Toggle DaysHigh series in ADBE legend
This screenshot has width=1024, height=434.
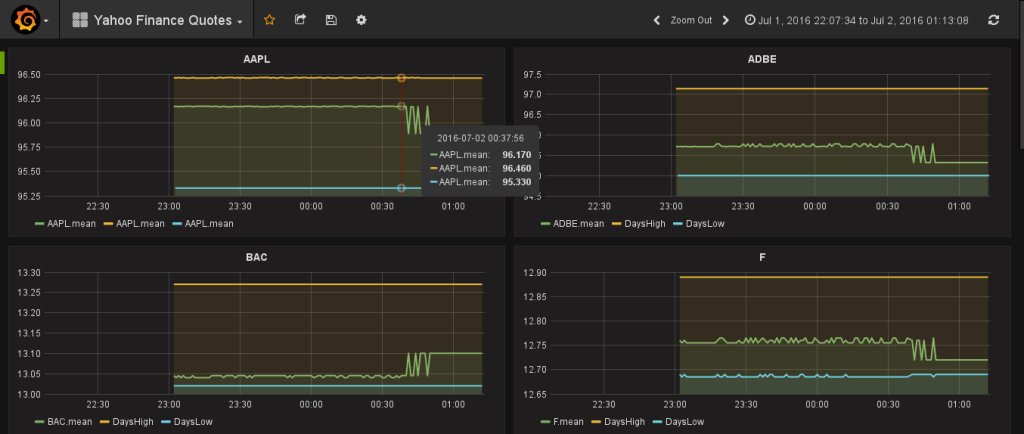click(x=639, y=223)
